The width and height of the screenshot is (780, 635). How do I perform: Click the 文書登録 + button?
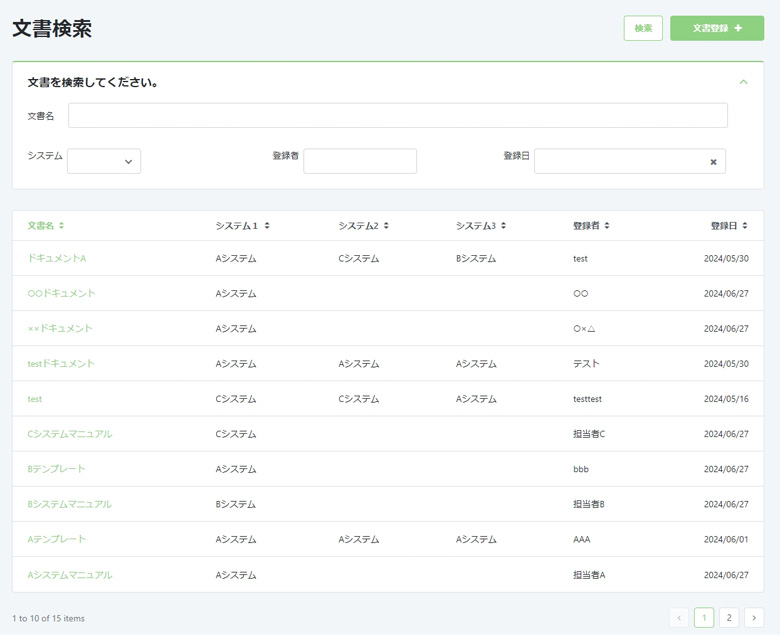pyautogui.click(x=717, y=28)
